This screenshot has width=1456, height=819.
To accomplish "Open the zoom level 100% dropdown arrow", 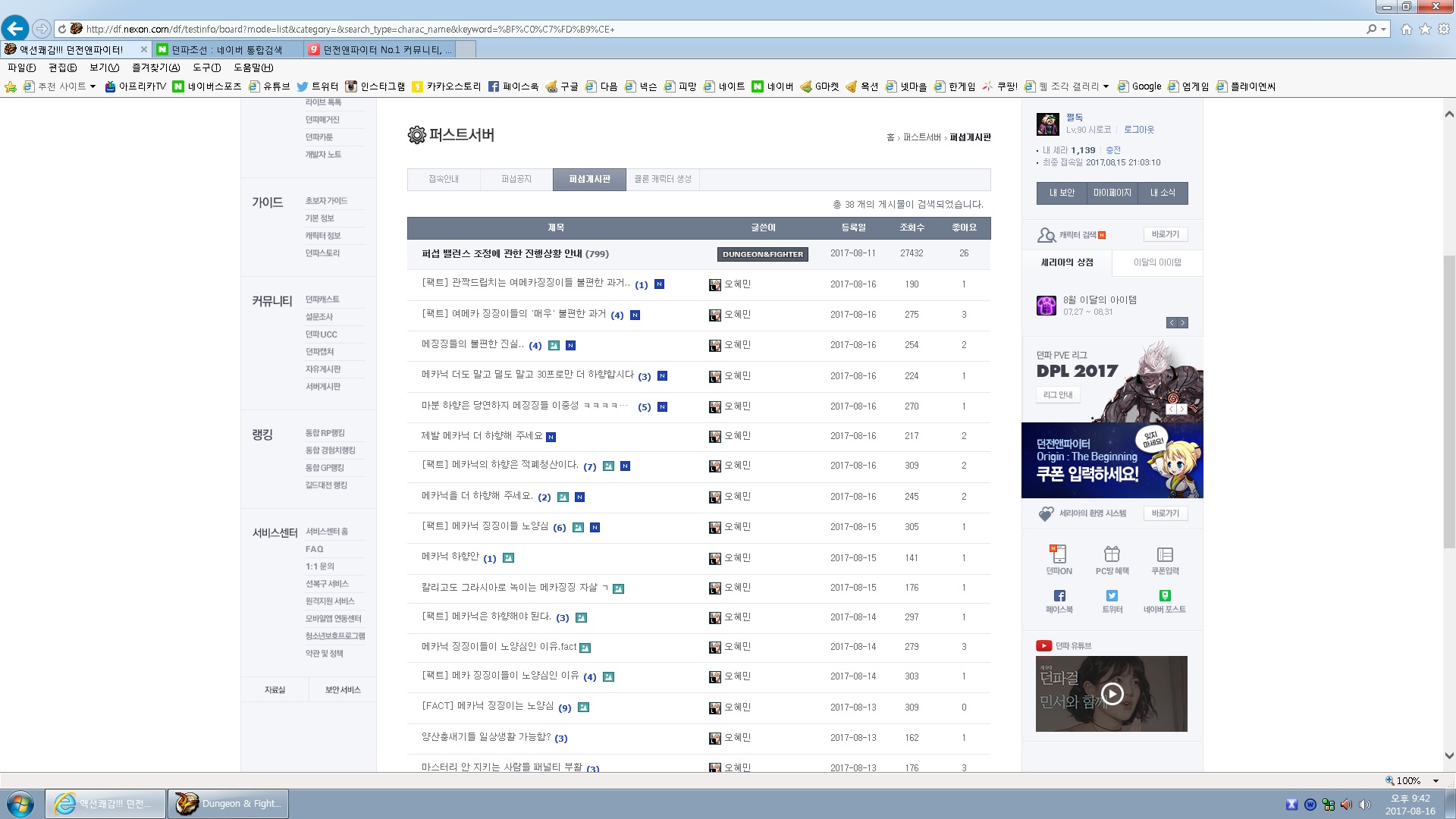I will coord(1436,780).
